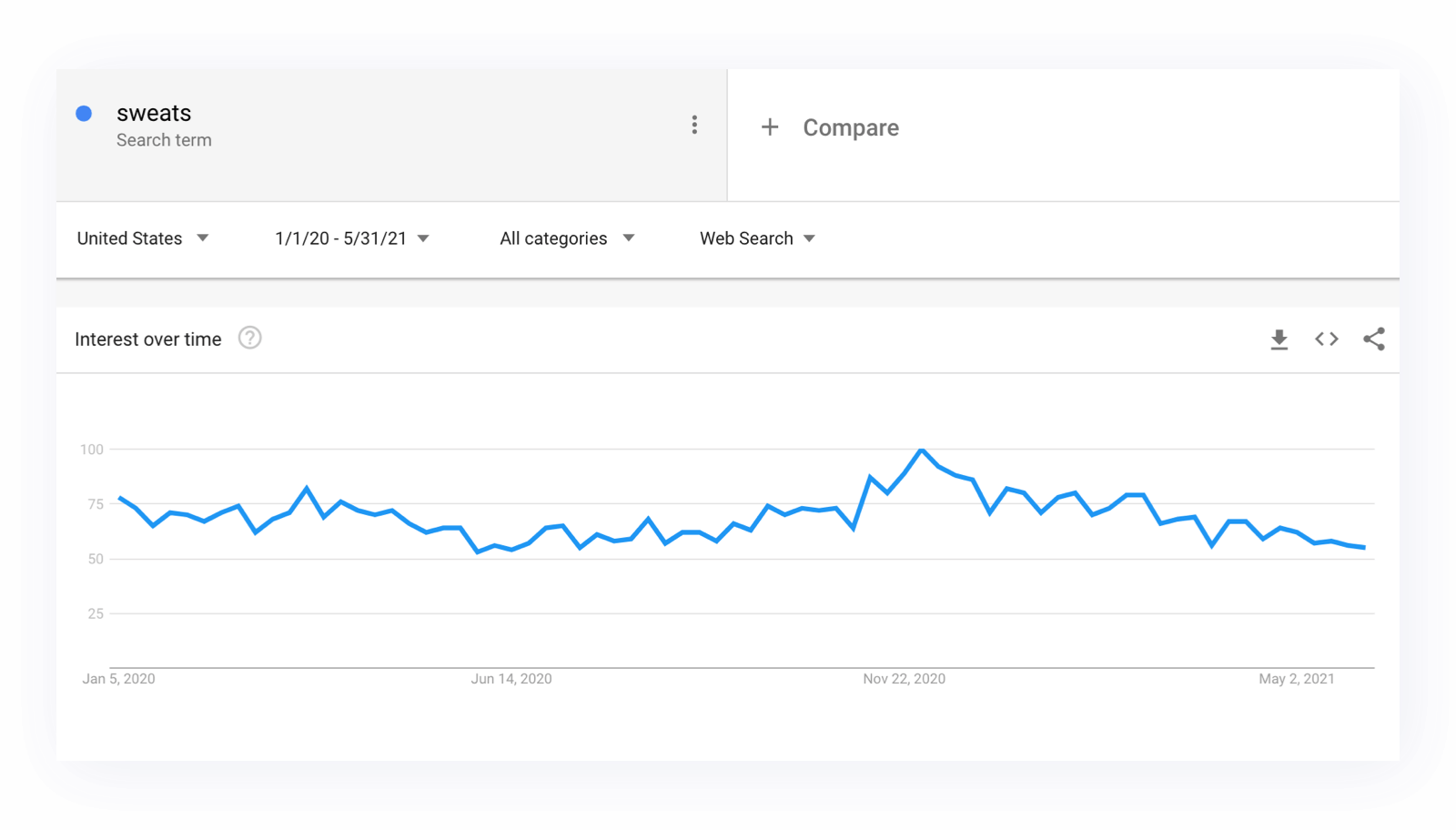Click the Interest over time heading
Image resolution: width=1456 pixels, height=830 pixels.
tap(148, 339)
